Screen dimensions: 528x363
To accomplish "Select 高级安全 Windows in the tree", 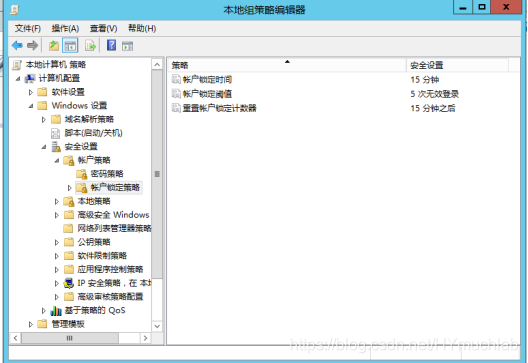I will [x=113, y=215].
